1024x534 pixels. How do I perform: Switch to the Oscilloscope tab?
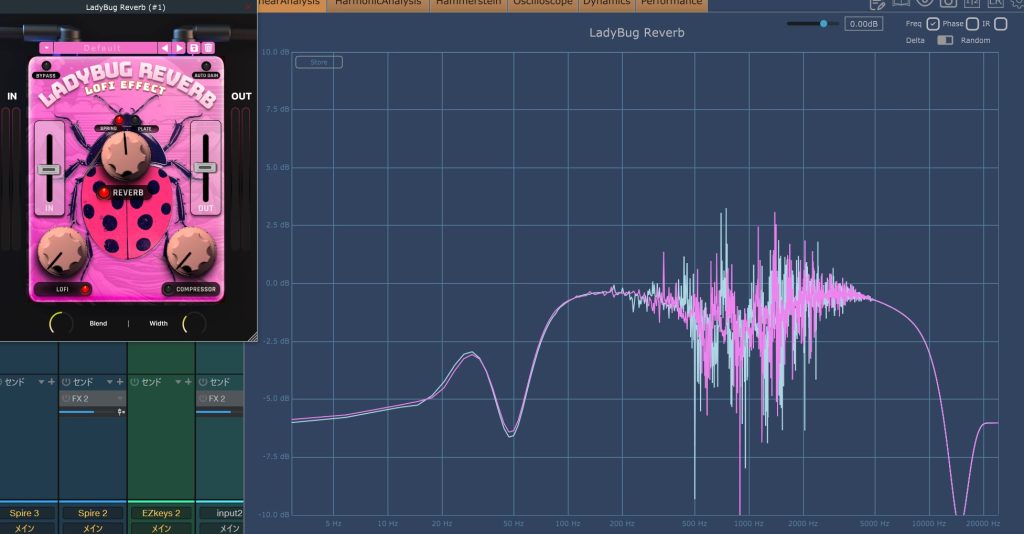[541, 4]
